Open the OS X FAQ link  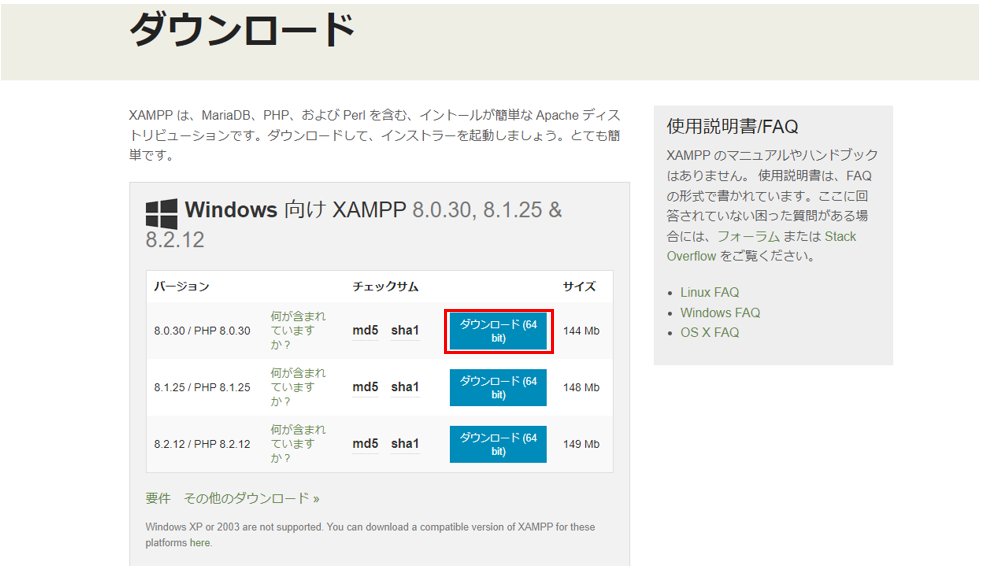pyautogui.click(x=709, y=333)
